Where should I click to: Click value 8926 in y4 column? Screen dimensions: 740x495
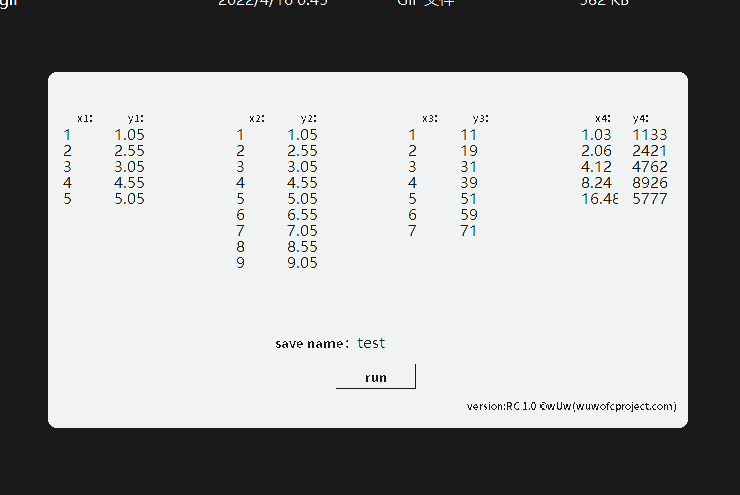(x=650, y=183)
